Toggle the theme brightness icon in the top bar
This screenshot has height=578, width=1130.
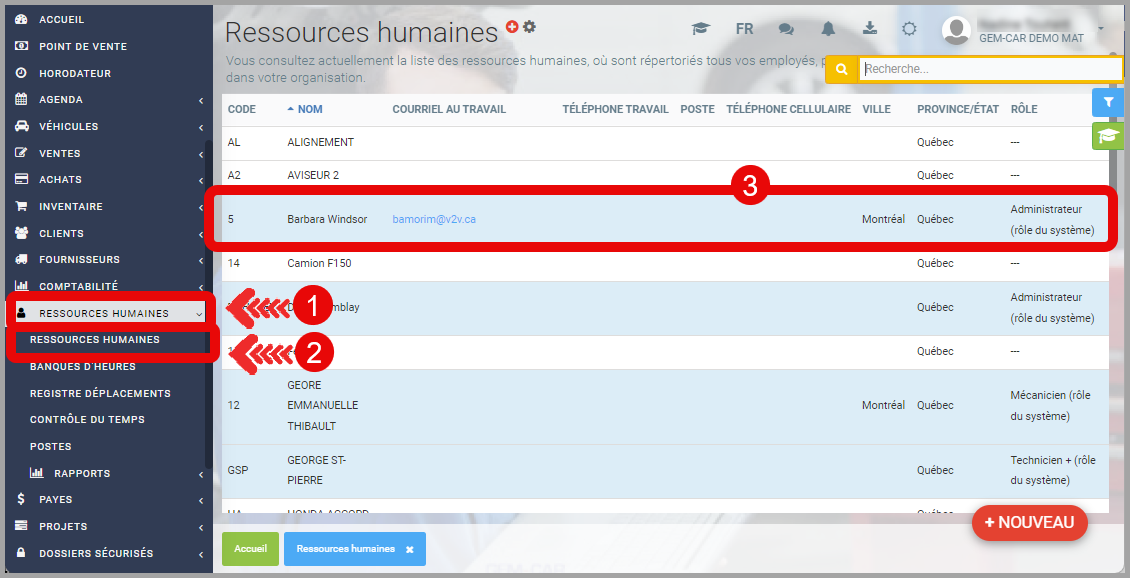click(909, 29)
